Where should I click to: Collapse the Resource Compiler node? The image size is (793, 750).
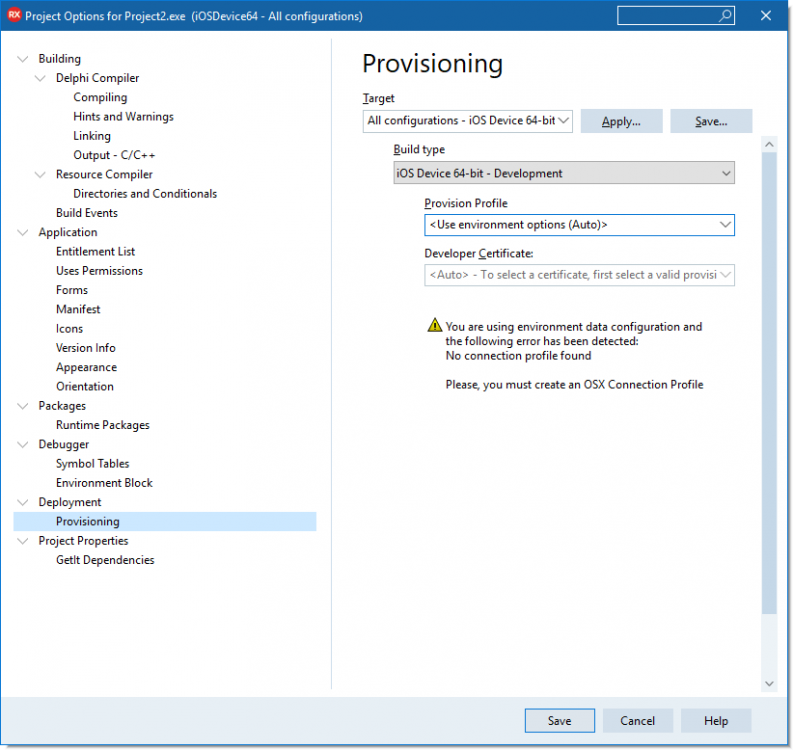(x=40, y=175)
